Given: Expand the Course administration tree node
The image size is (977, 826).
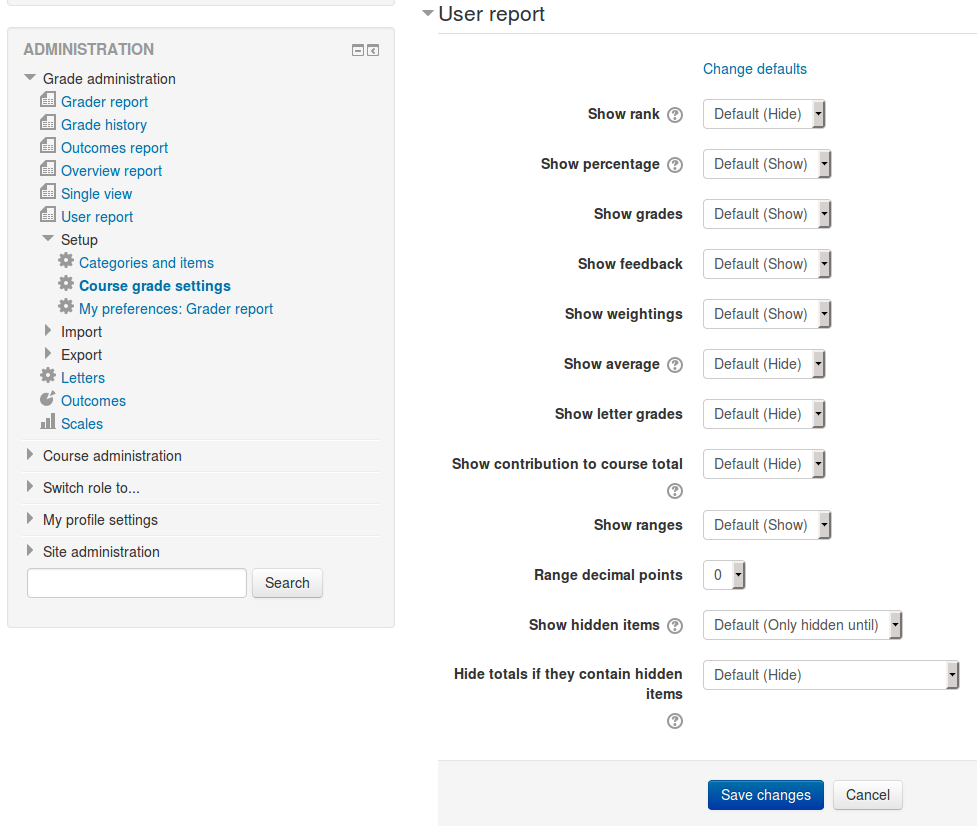Looking at the screenshot, I should [29, 455].
